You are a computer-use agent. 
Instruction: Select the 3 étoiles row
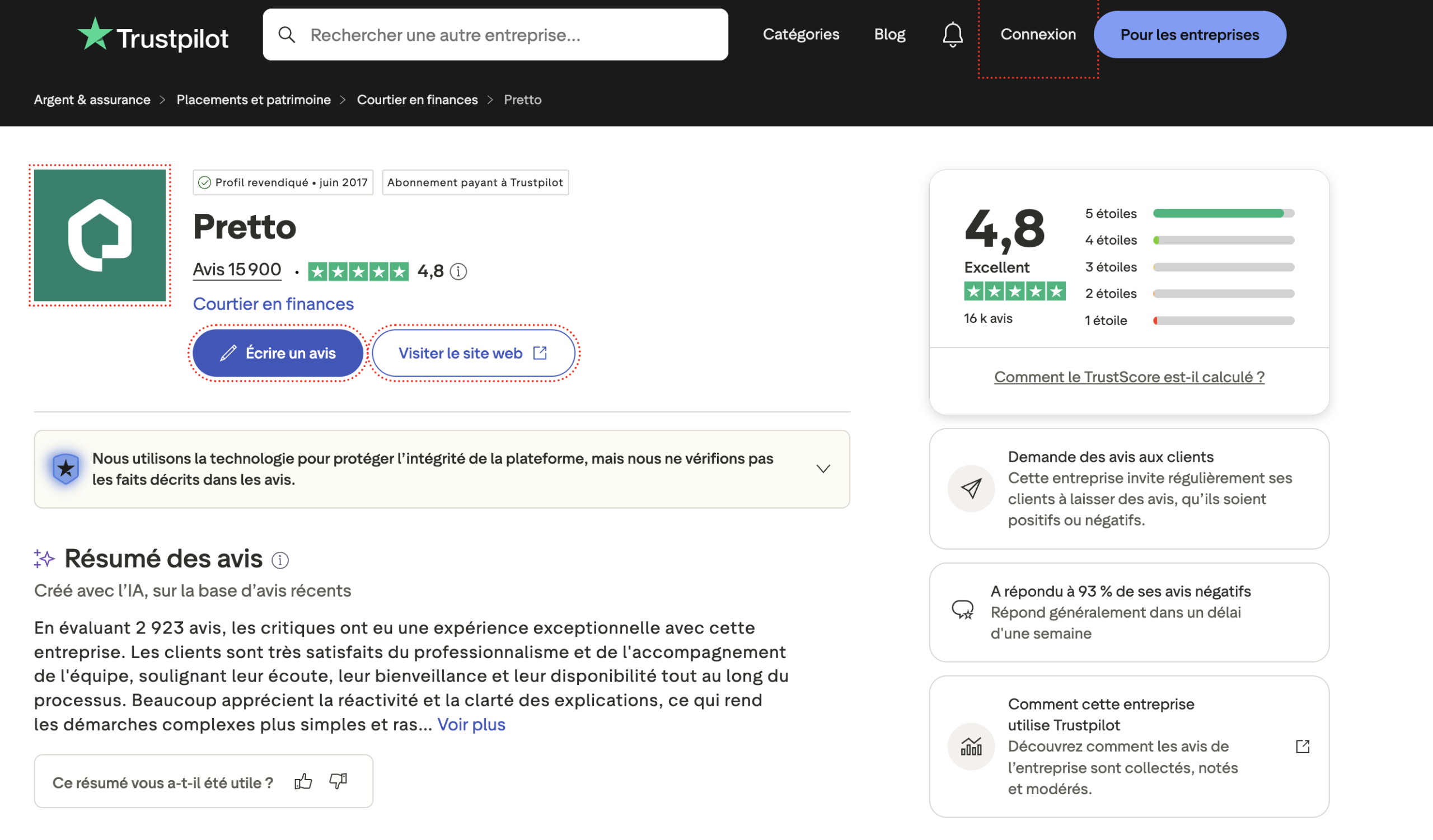point(1189,267)
